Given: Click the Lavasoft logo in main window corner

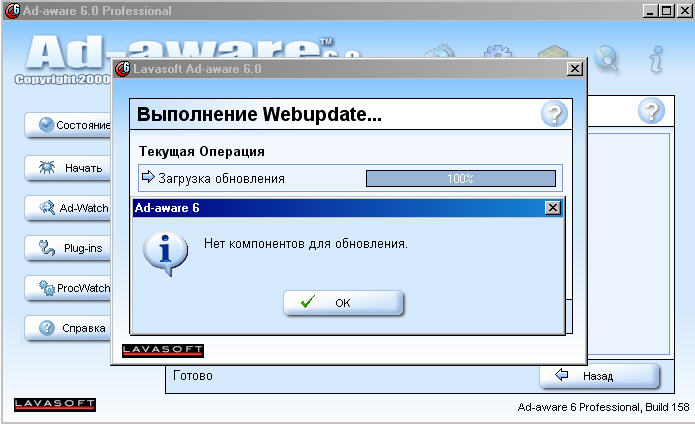Looking at the screenshot, I should [55, 405].
